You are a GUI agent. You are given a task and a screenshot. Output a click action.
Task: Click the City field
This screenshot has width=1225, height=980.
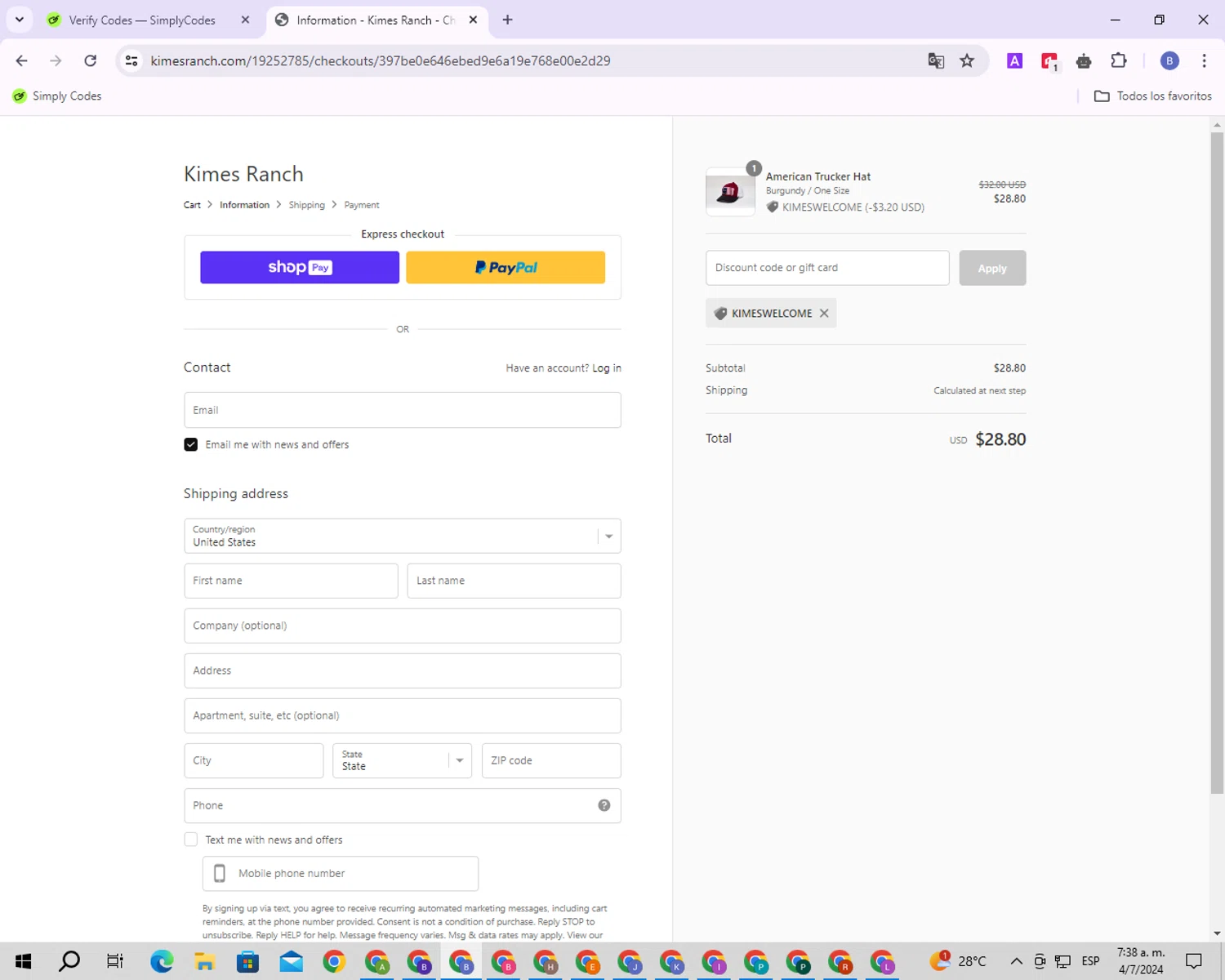point(253,760)
